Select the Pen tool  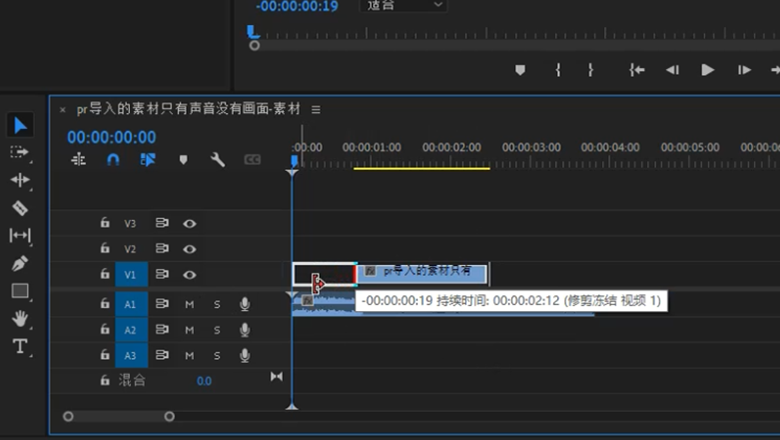pos(19,264)
